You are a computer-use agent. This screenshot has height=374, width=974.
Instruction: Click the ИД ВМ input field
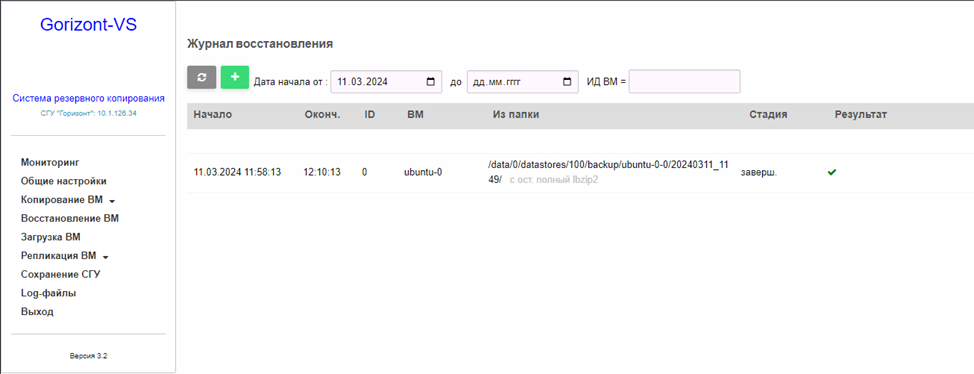click(685, 81)
